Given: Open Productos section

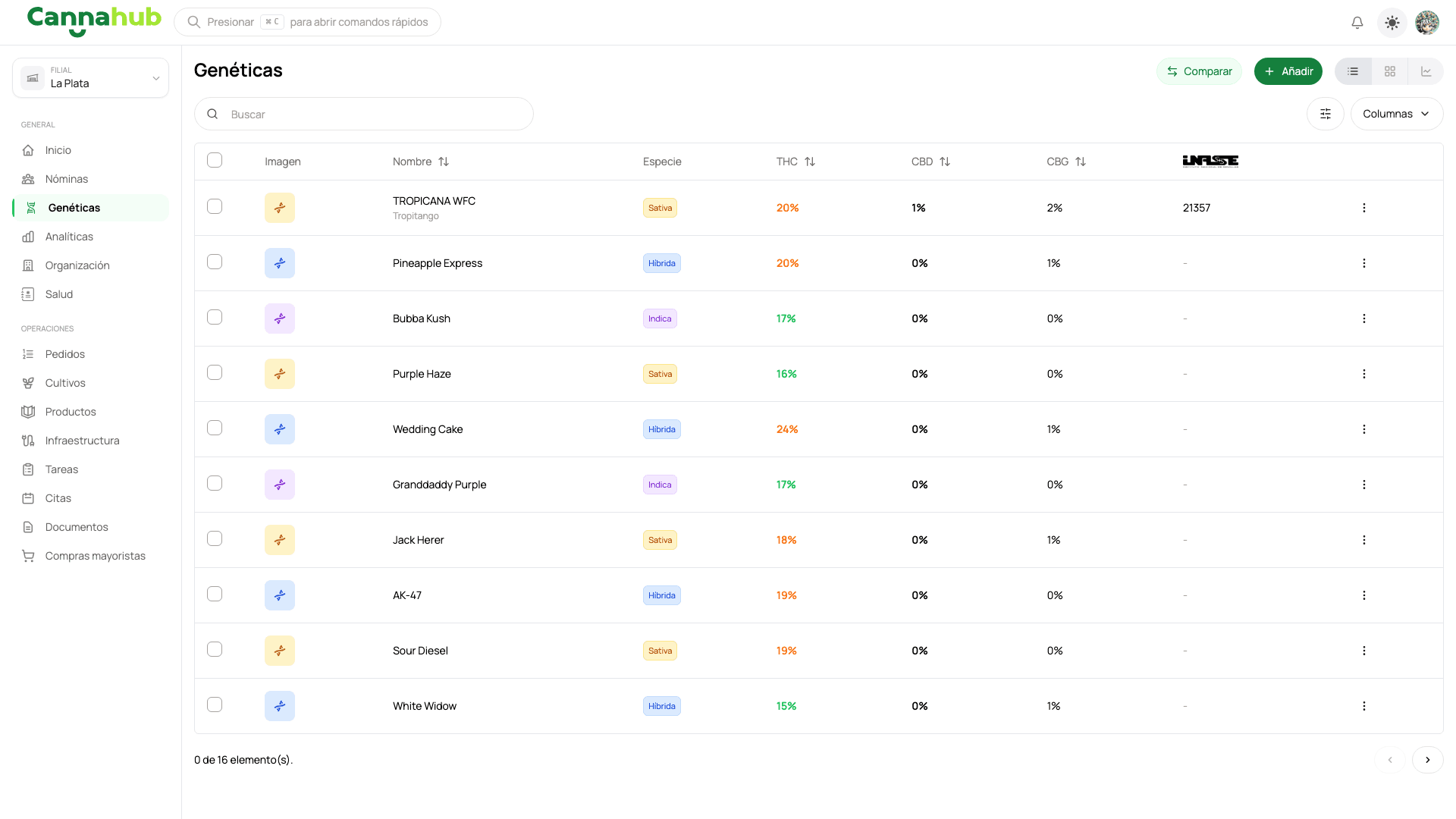Looking at the screenshot, I should click(x=90, y=412).
